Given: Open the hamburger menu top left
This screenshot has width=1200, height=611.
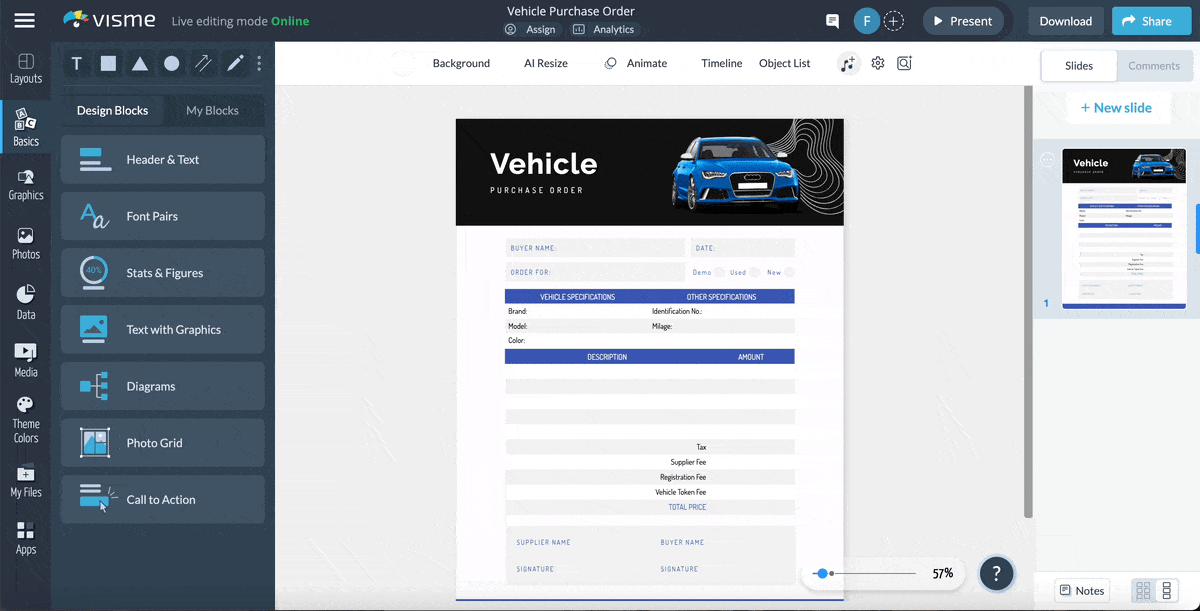Looking at the screenshot, I should click(24, 20).
